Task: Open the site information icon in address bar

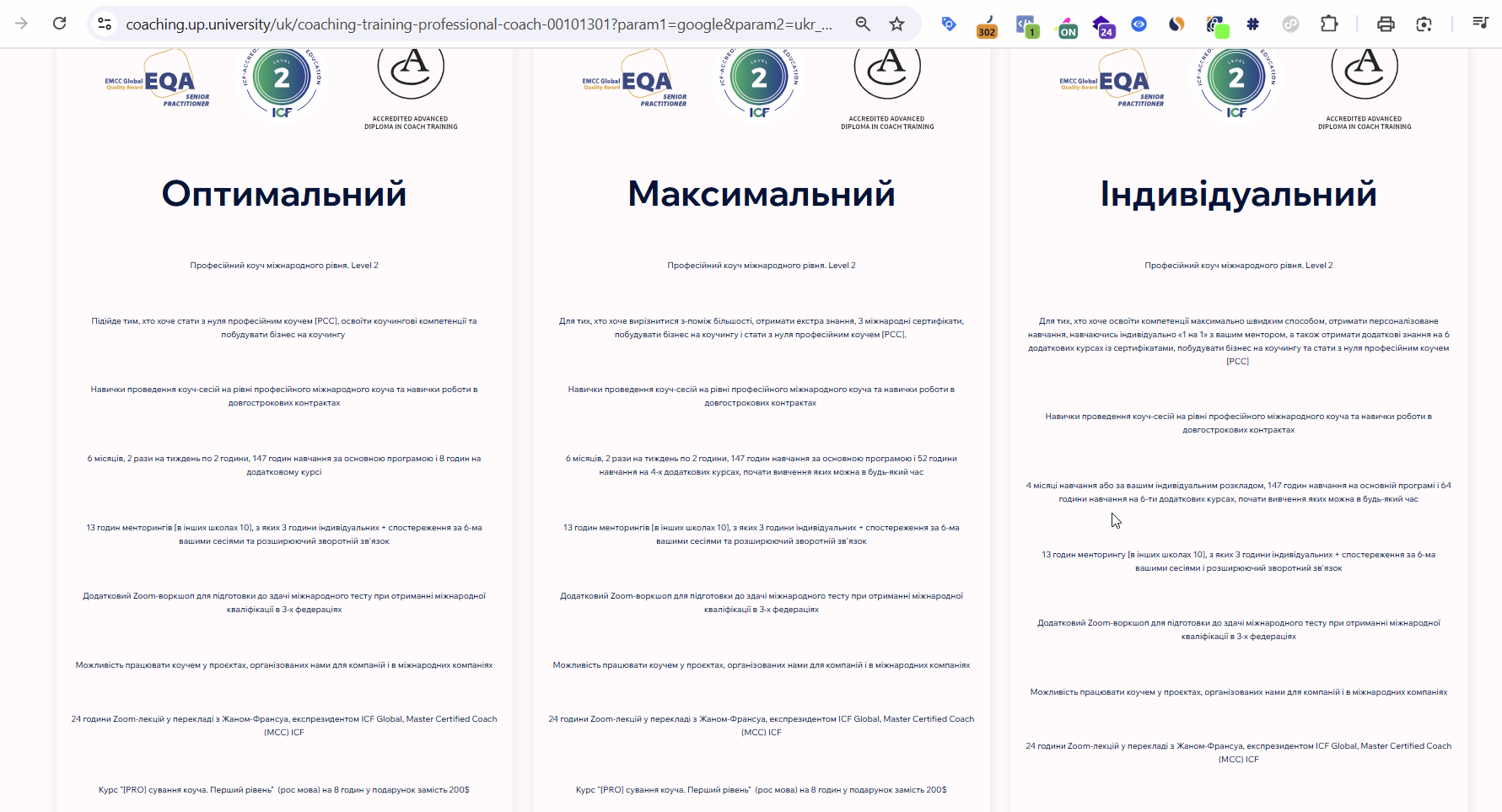Action: point(105,24)
